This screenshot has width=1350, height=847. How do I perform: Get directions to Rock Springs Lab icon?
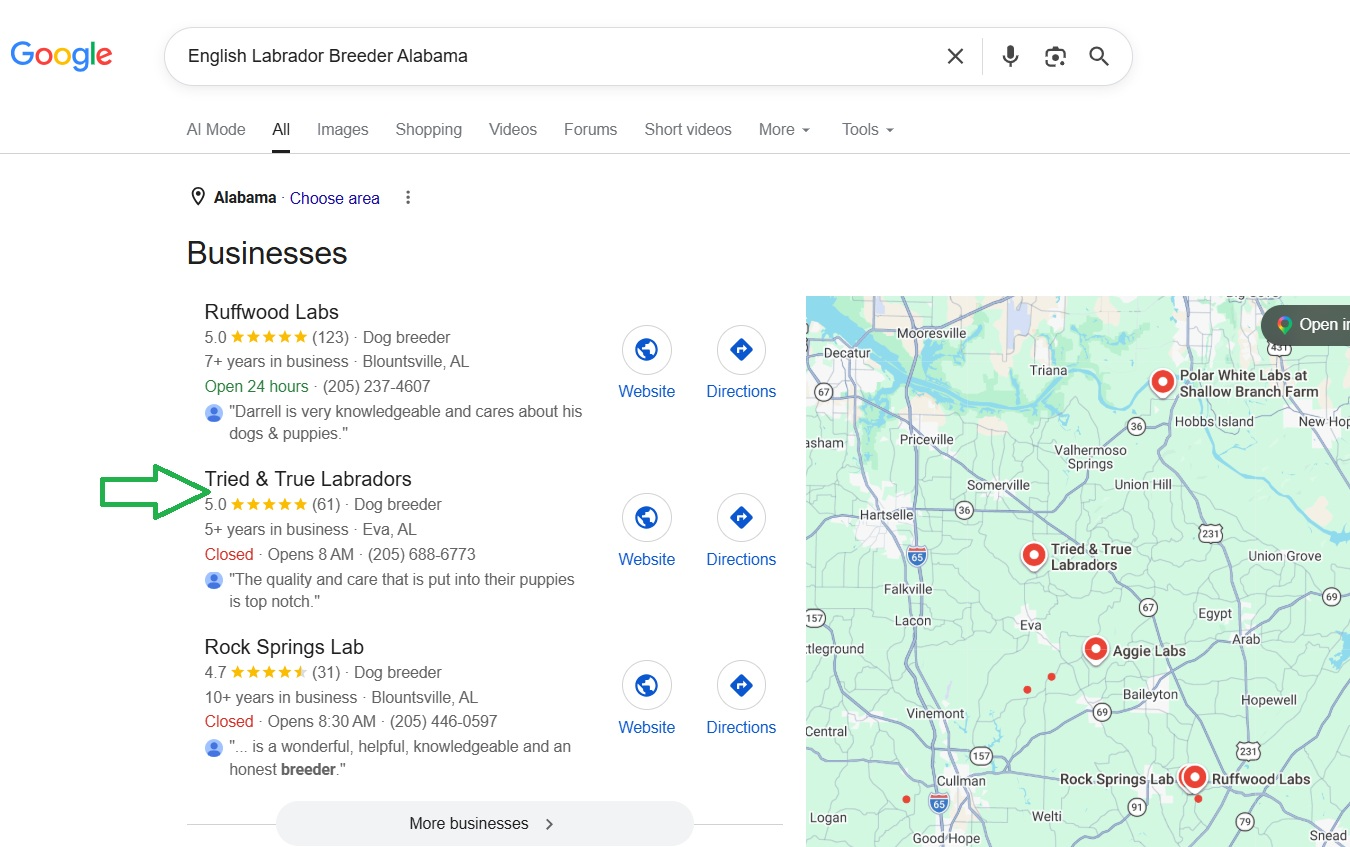coord(741,686)
